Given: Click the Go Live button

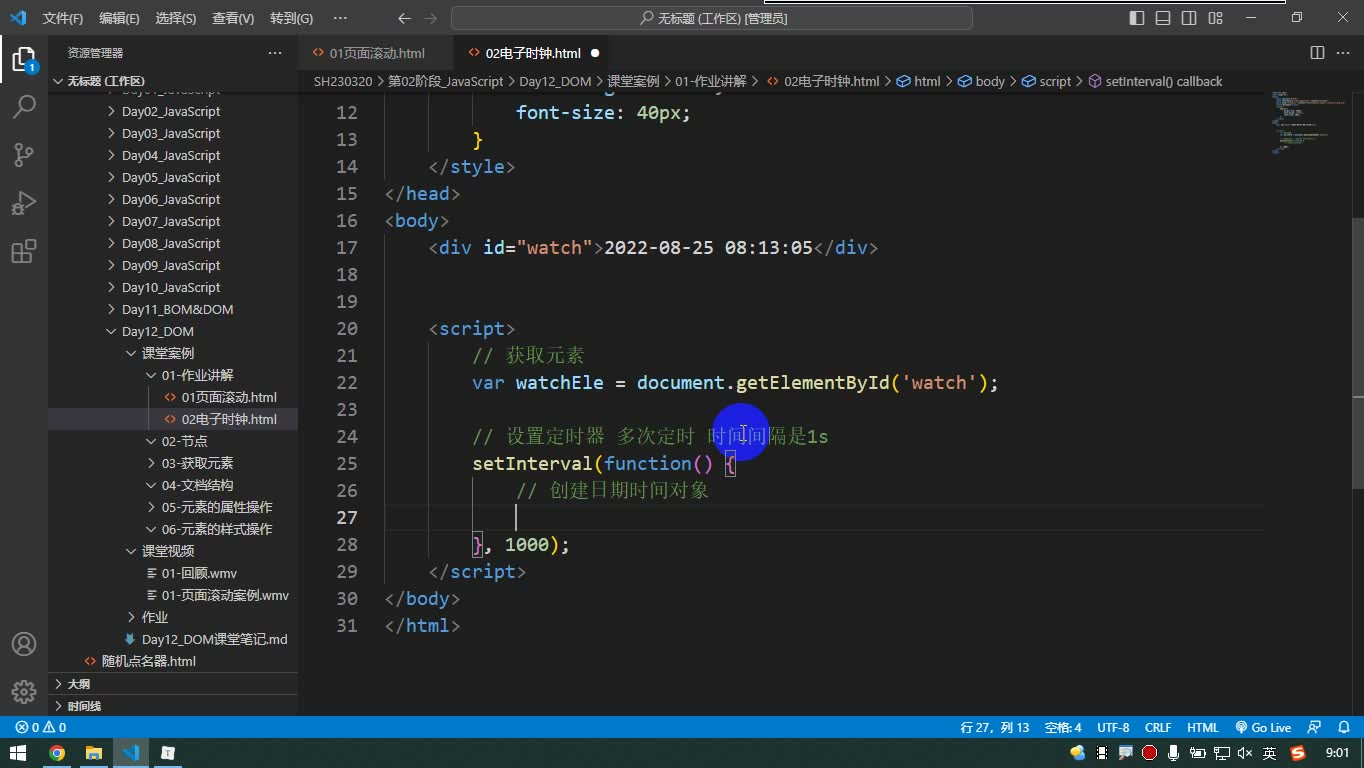Looking at the screenshot, I should coord(1263,728).
